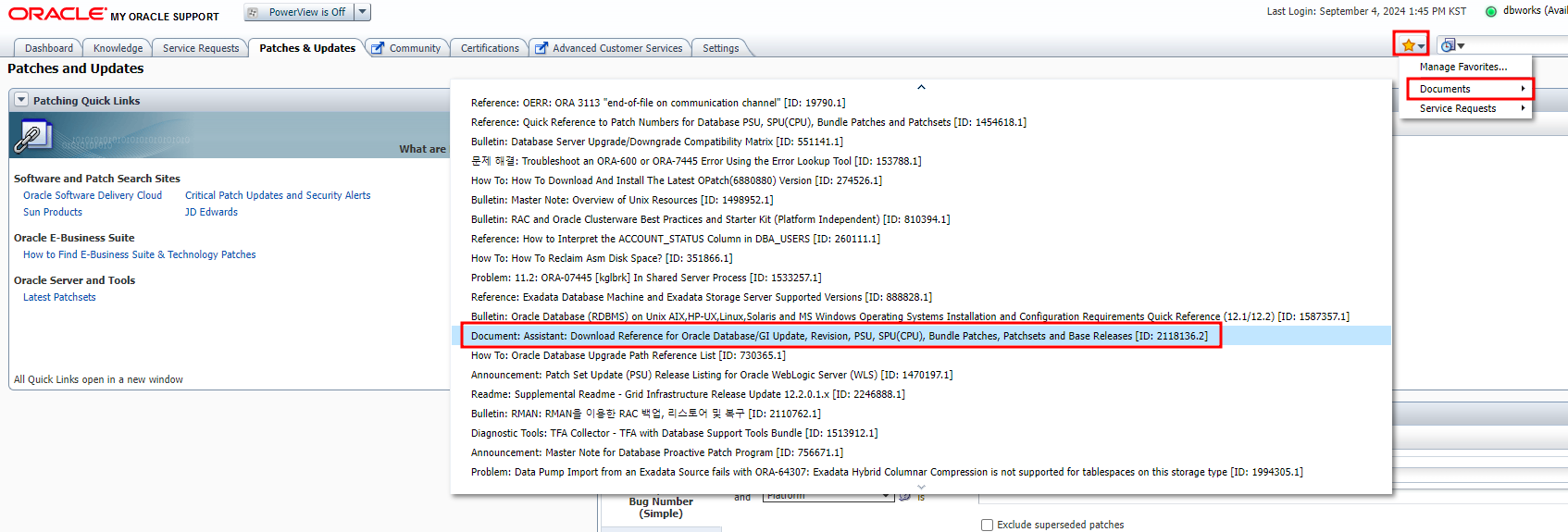Viewport: 1568px width, 532px height.
Task: Open the Upgrade/Downgrade Compatibility Matrix bulletin
Action: tap(657, 142)
